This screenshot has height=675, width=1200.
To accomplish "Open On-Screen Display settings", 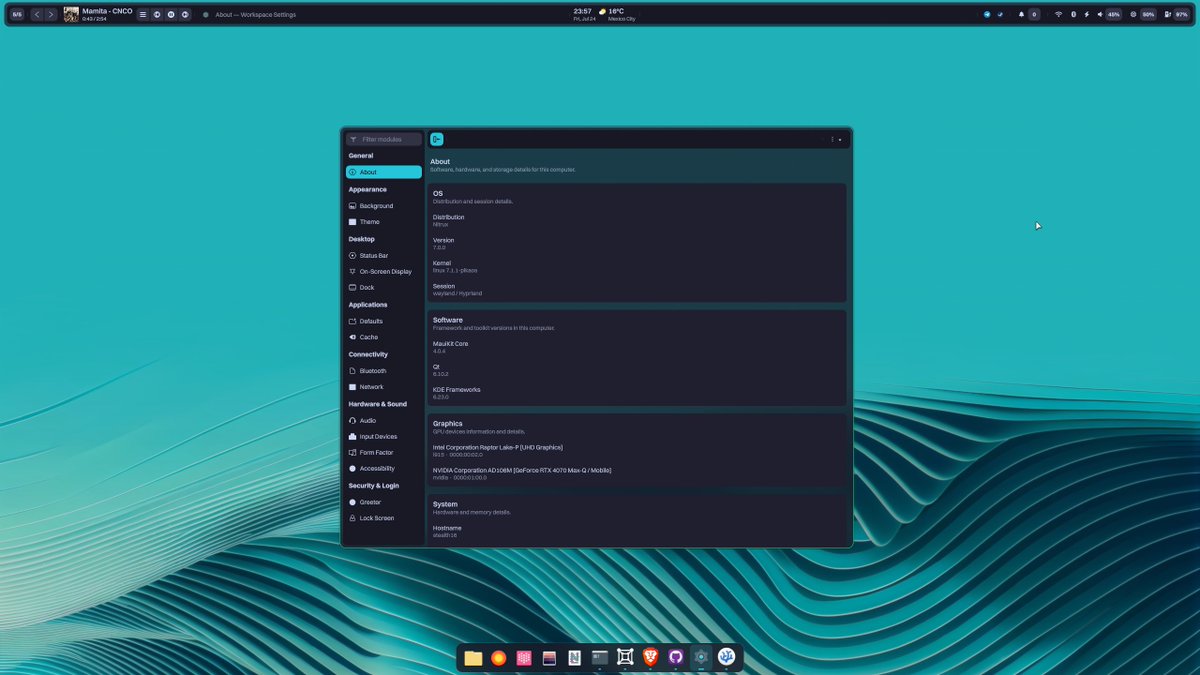I will coord(383,272).
